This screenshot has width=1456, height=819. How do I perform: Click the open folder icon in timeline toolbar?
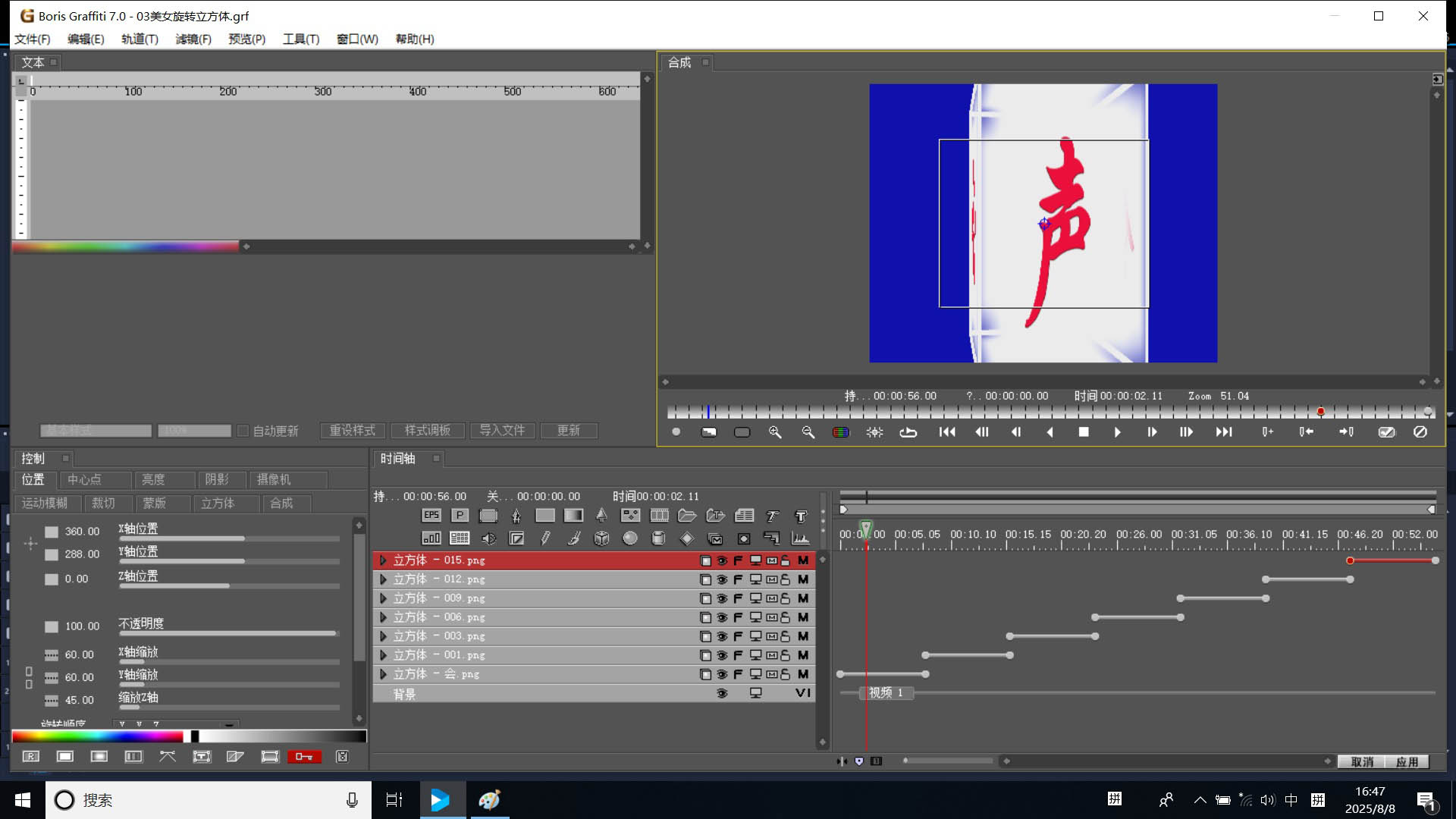pyautogui.click(x=687, y=516)
